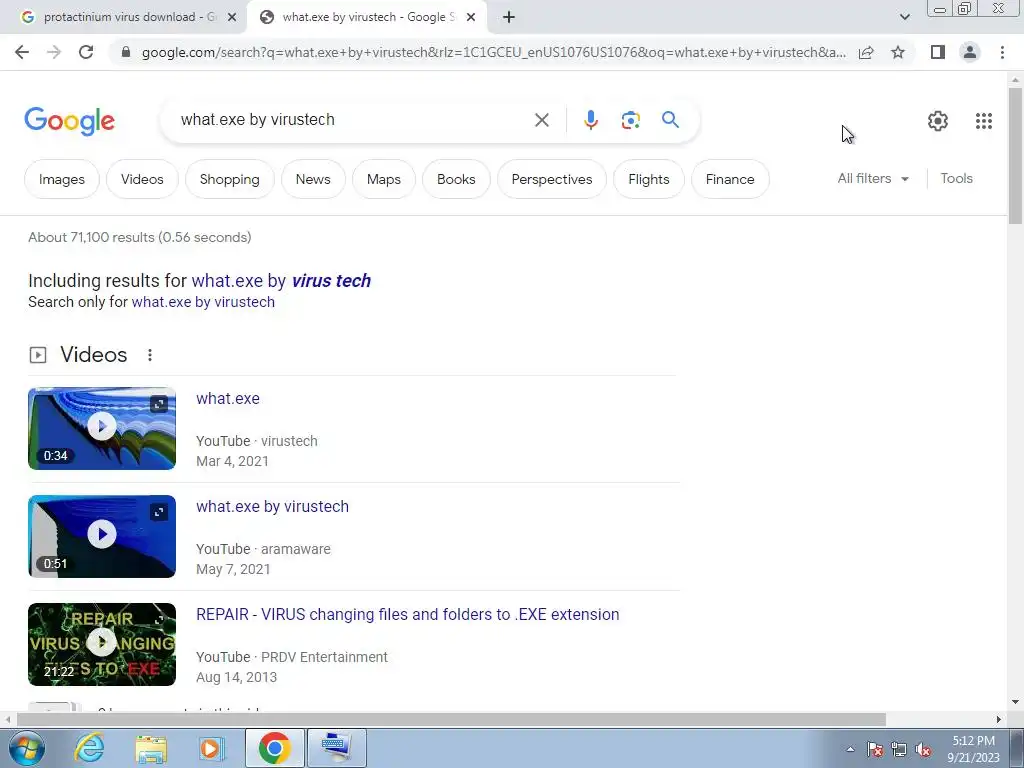Open Google apps grid
The width and height of the screenshot is (1024, 768).
(x=984, y=121)
